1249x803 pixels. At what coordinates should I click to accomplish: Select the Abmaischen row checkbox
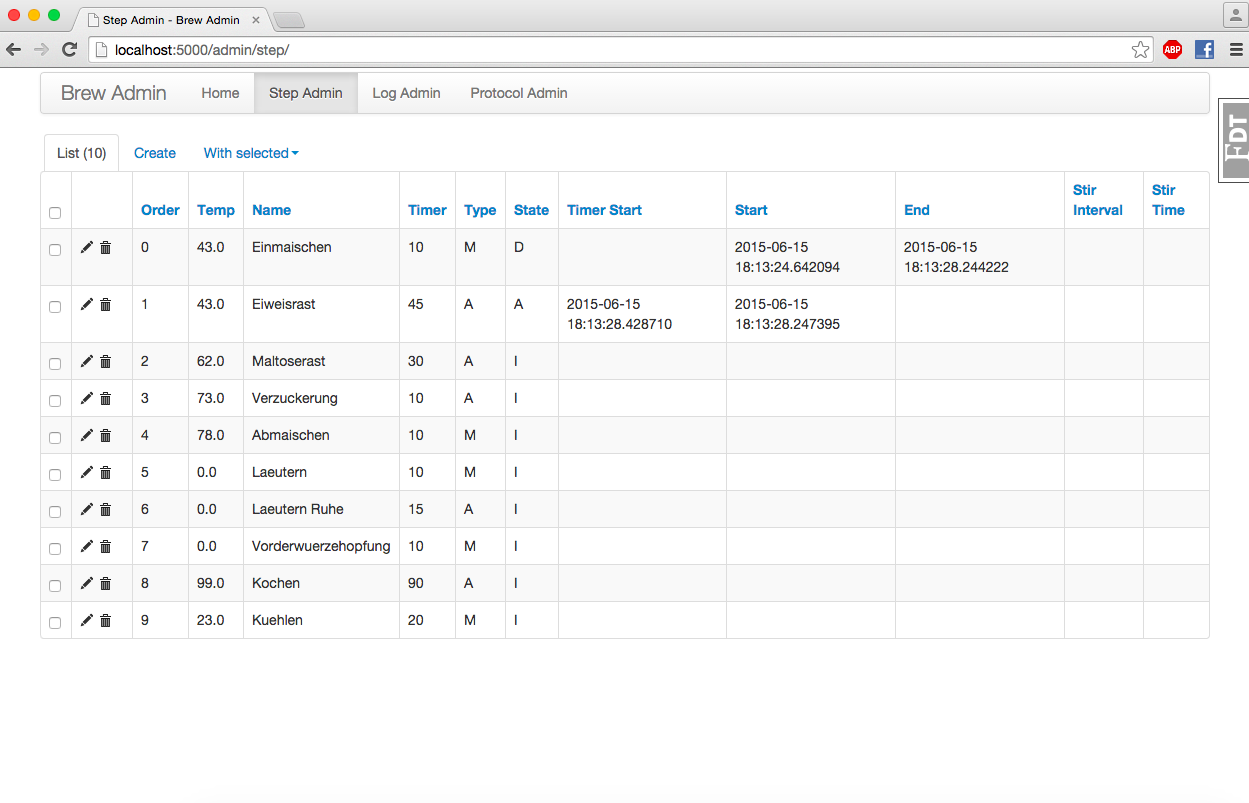[x=55, y=437]
